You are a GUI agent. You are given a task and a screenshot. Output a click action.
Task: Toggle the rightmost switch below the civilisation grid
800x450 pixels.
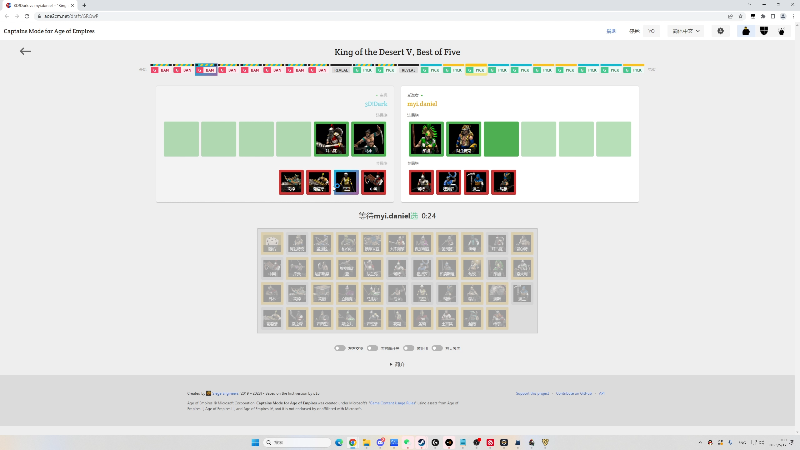pos(437,348)
